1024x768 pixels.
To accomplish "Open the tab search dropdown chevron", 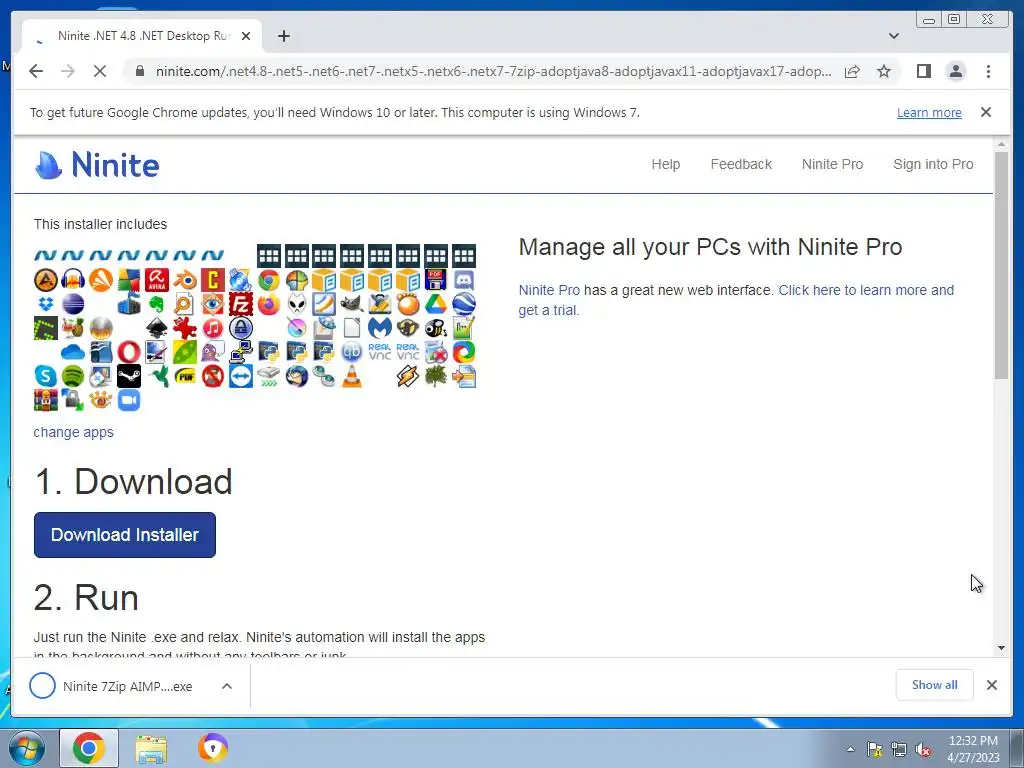I will click(893, 36).
